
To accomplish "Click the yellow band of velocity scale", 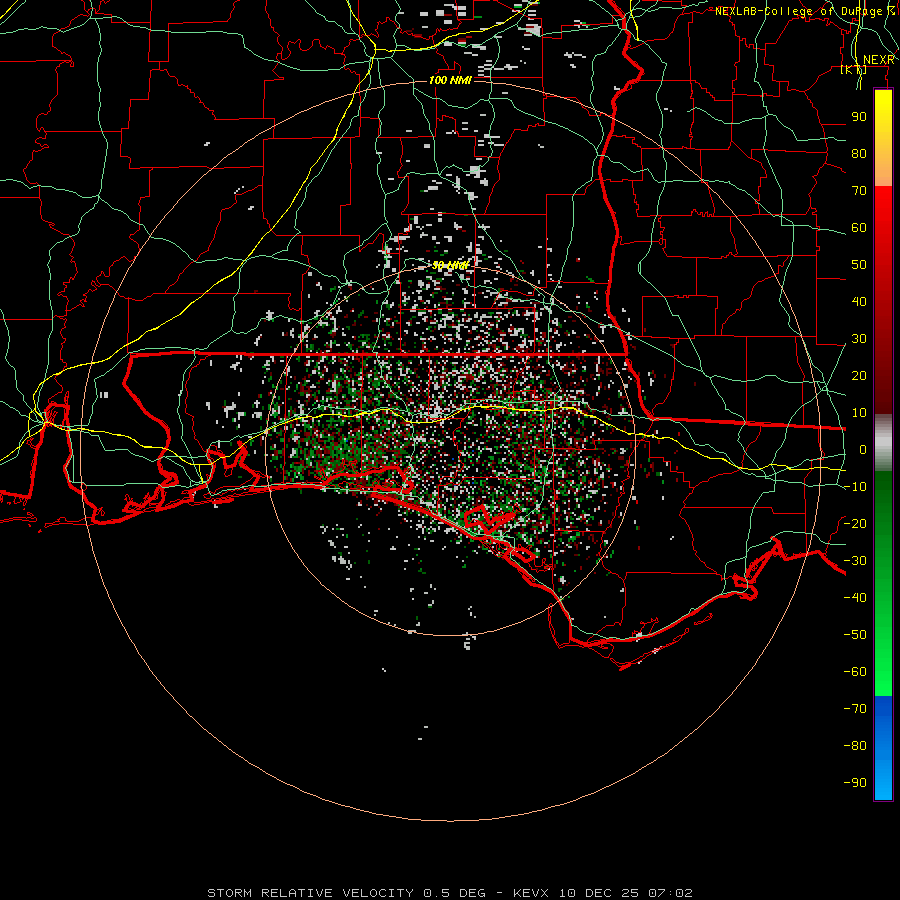I will pos(883,138).
